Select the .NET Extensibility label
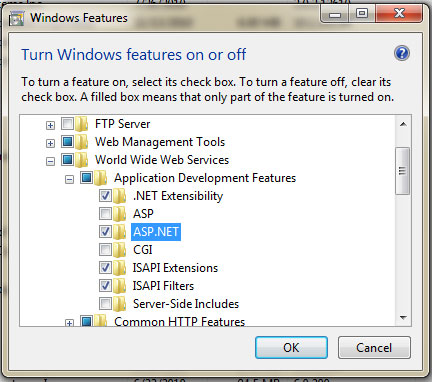 click(178, 196)
